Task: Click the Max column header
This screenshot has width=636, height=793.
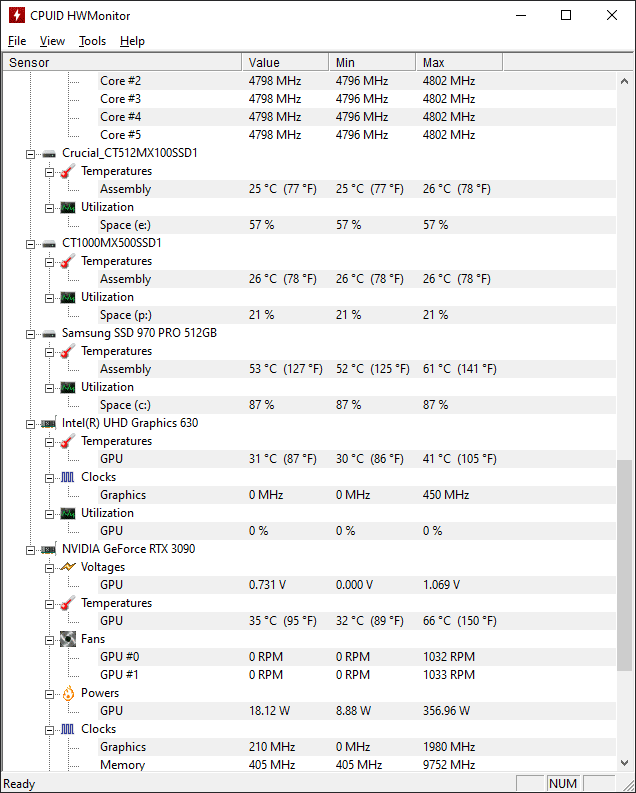Action: [459, 62]
